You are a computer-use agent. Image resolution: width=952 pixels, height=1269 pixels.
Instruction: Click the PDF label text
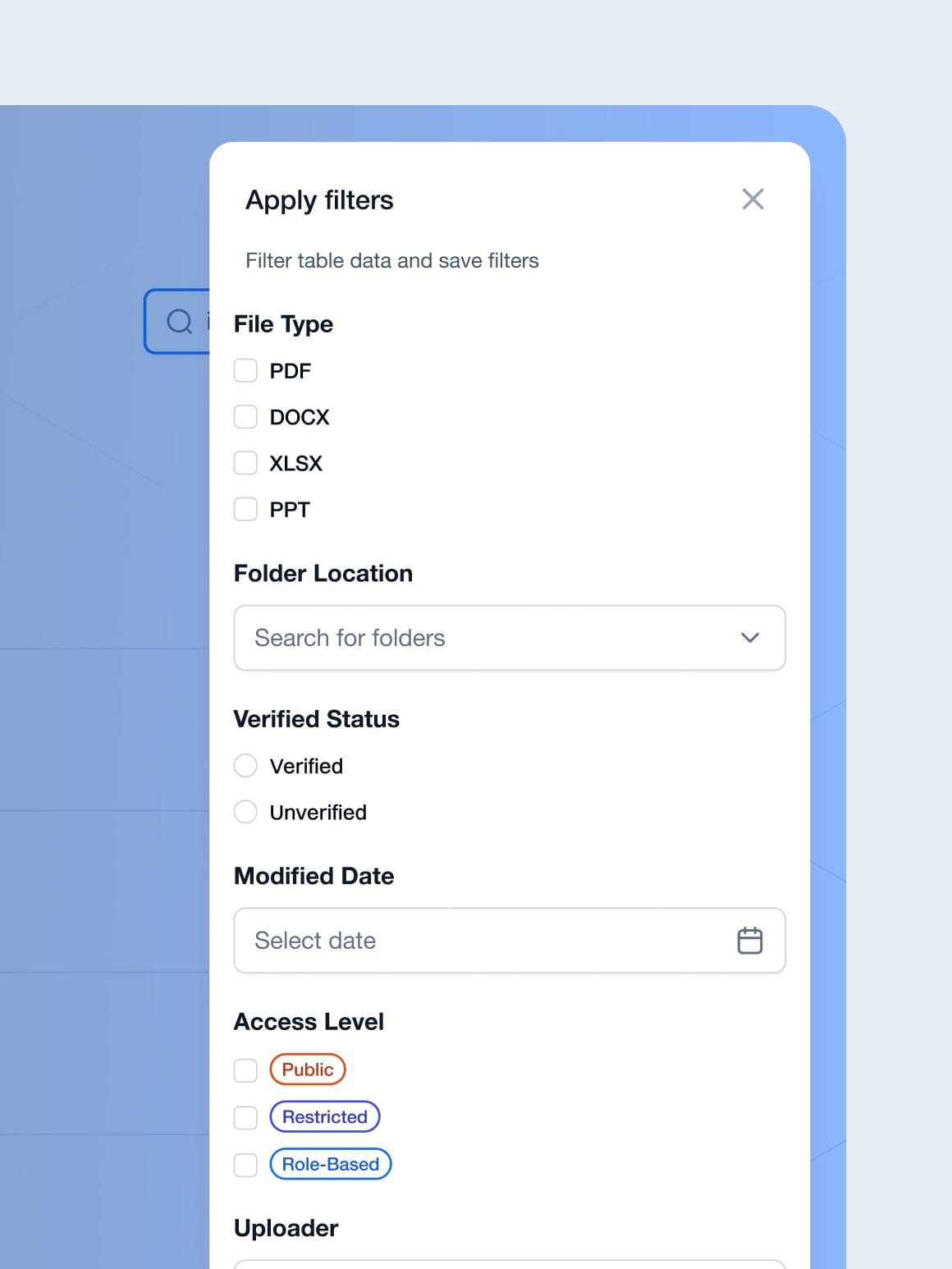click(x=291, y=371)
